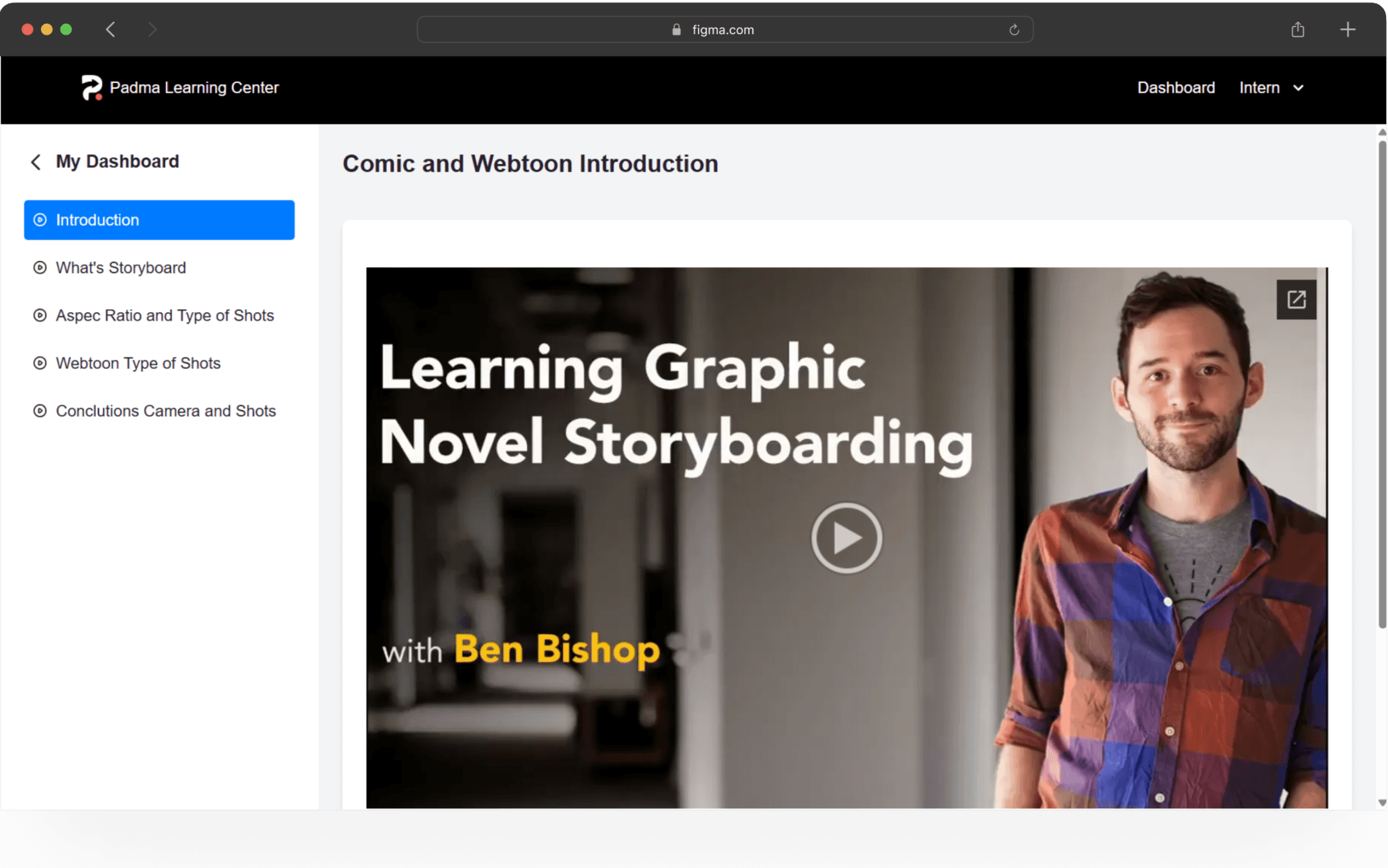Viewport: 1388px width, 868px height.
Task: Click the Padma Learning Center title
Action: (x=194, y=88)
